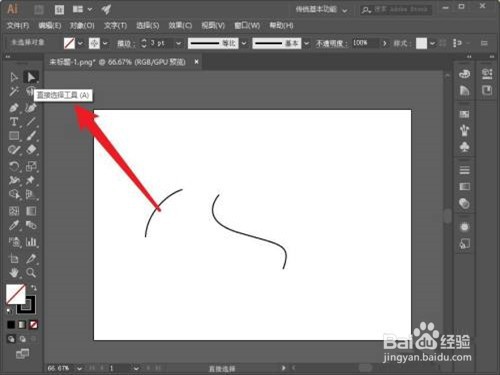Select the Rotate tool
Screen dimensions: 500x375
[14, 166]
